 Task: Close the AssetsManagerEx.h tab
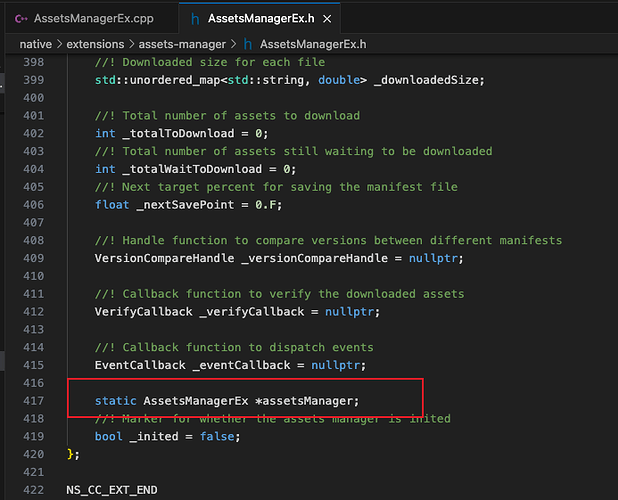coord(327,19)
